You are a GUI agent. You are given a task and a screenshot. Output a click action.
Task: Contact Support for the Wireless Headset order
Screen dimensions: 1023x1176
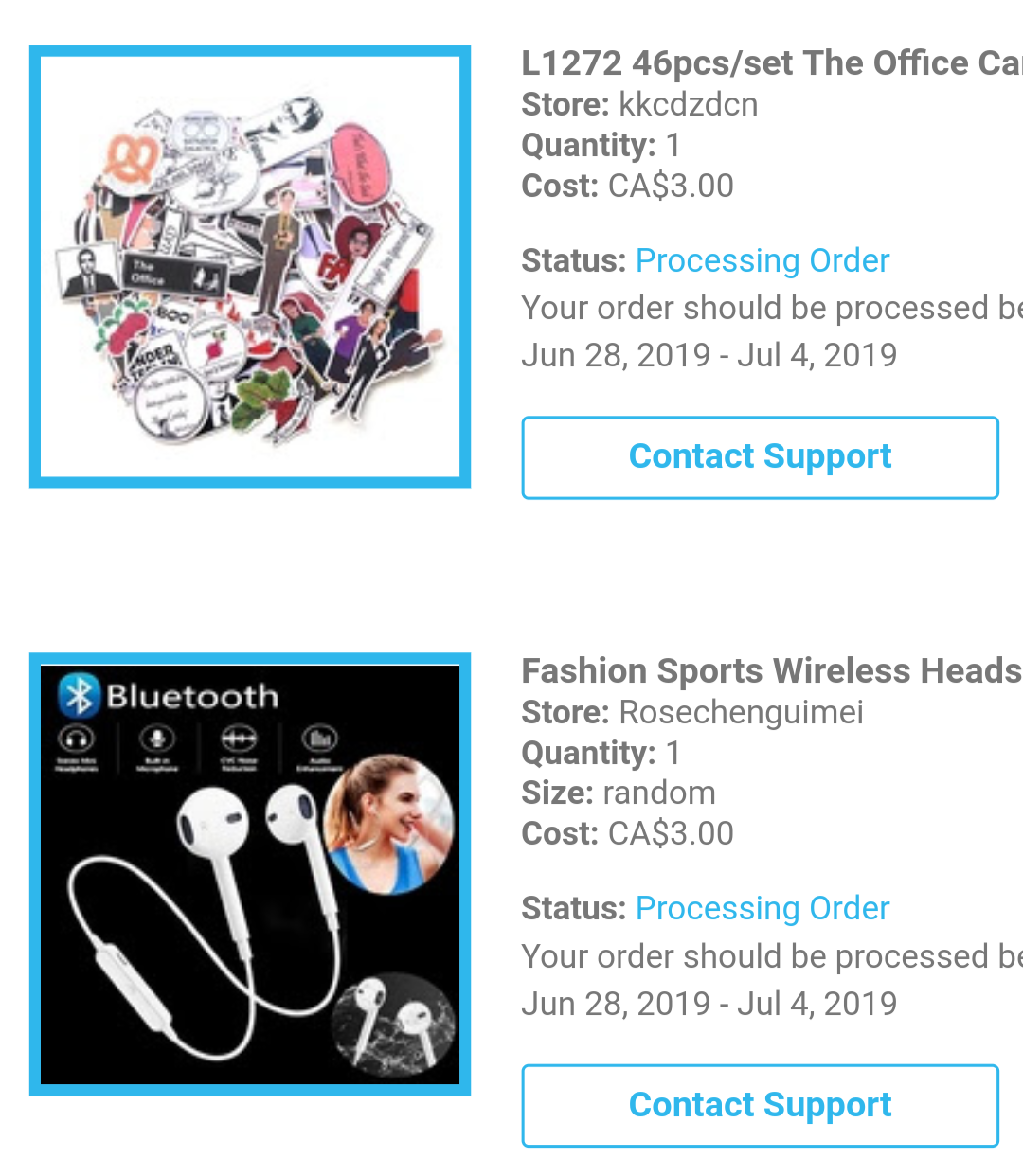760,1105
